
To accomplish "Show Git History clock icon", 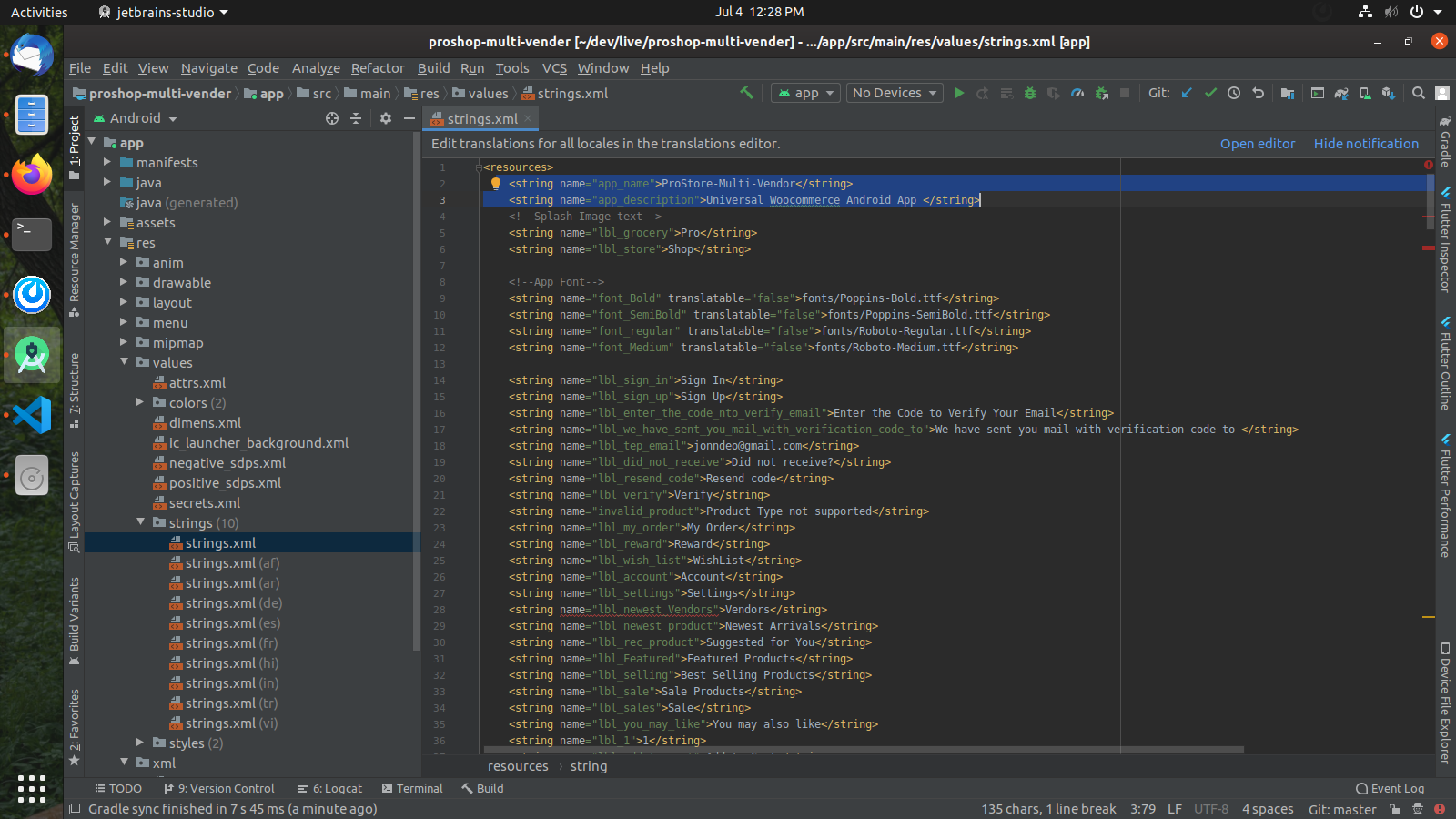I will click(1234, 93).
